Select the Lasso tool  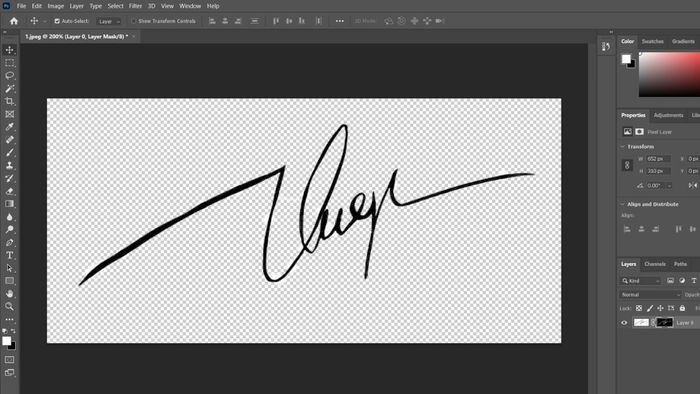[x=9, y=75]
